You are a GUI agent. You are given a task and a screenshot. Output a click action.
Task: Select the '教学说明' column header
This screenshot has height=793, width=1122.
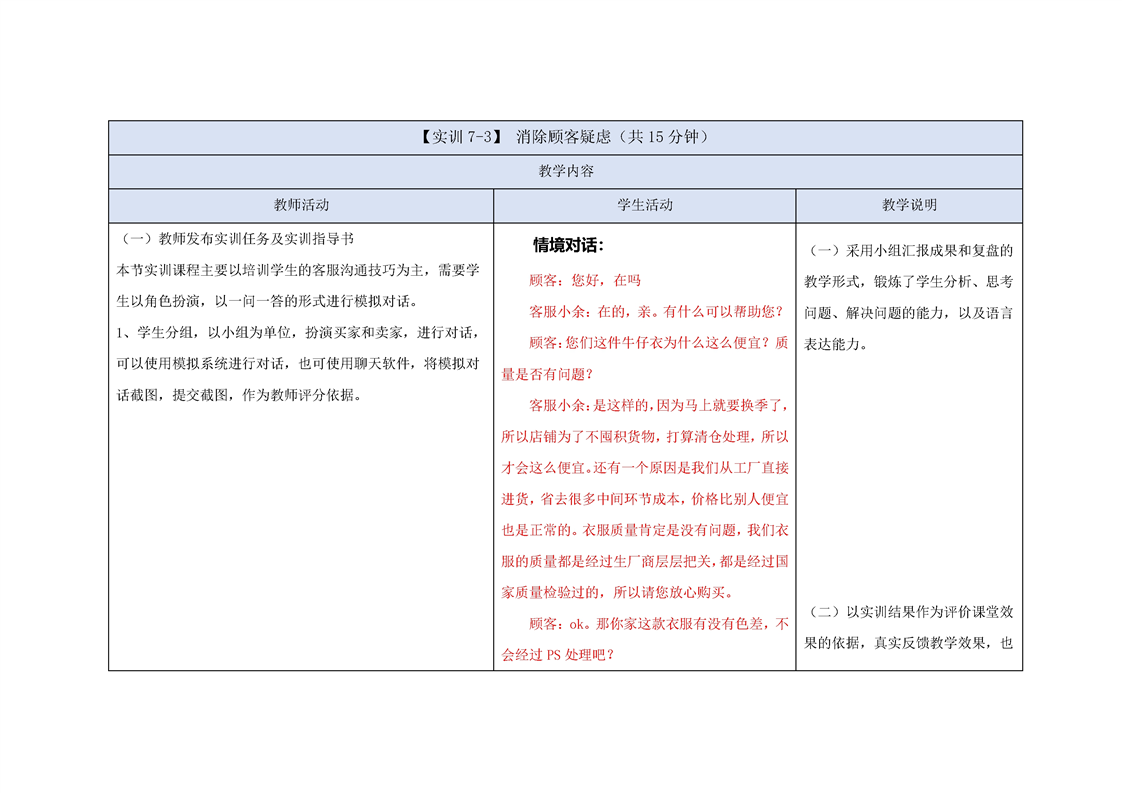pos(908,205)
